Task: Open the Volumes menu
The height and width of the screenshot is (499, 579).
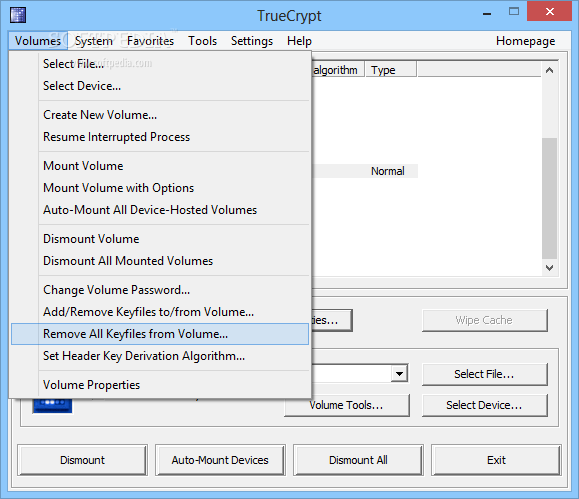Action: click(x=38, y=41)
